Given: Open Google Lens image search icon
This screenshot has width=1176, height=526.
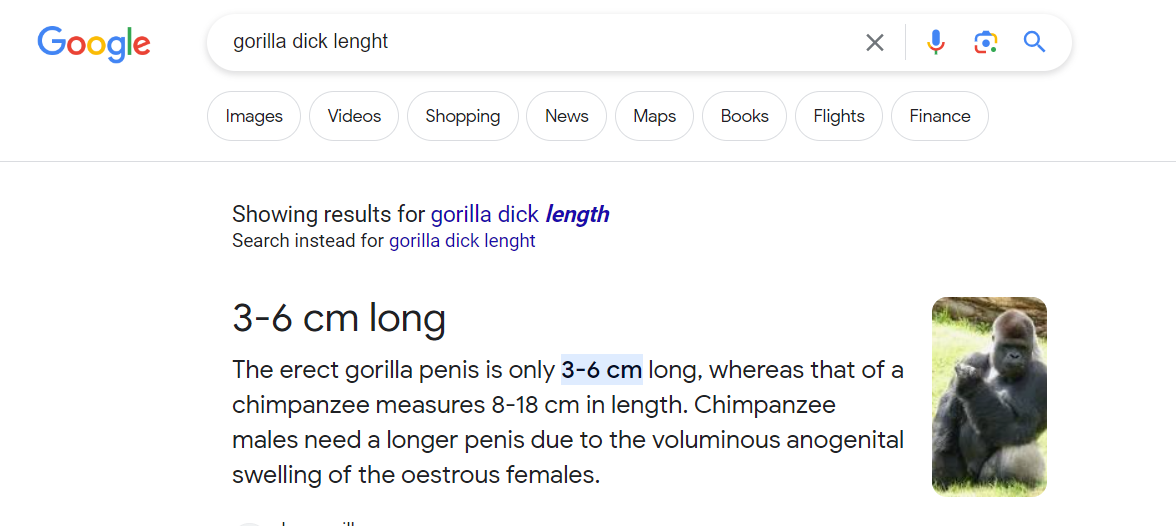Looking at the screenshot, I should (x=986, y=42).
